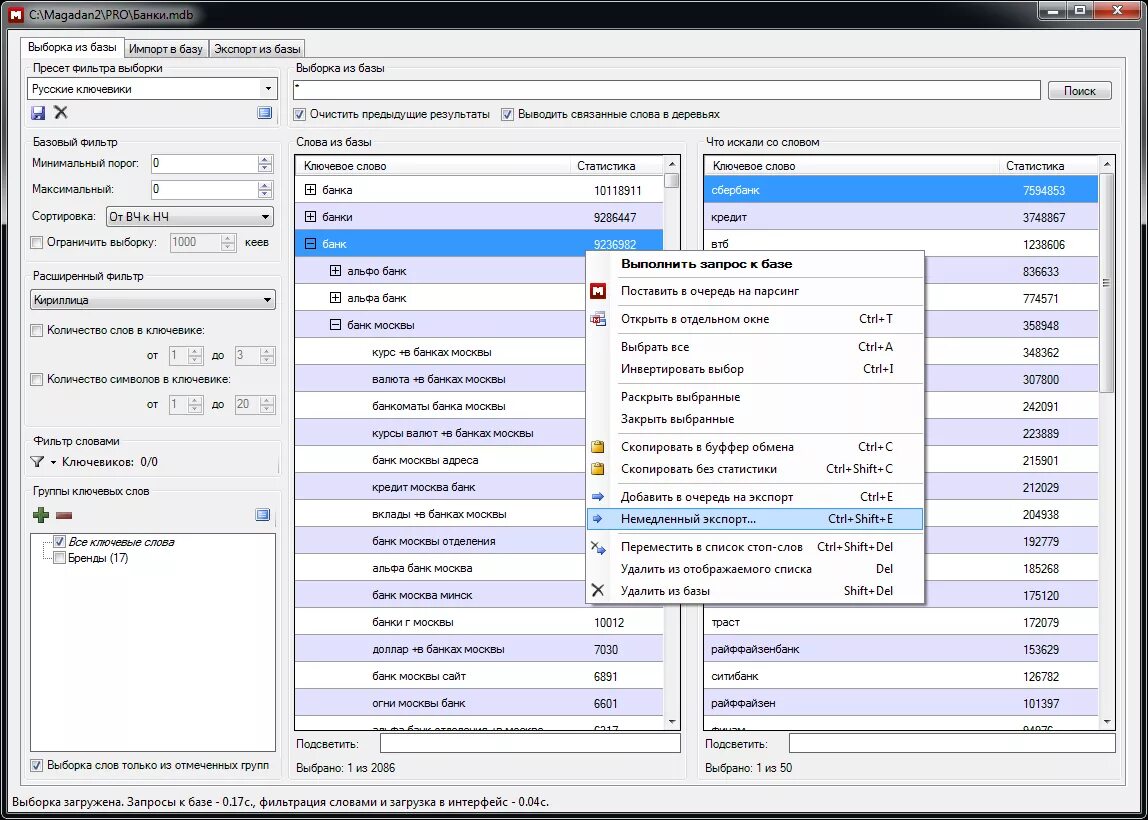Select 'курс +в банках москвы' row
The image size is (1148, 820).
pos(479,352)
